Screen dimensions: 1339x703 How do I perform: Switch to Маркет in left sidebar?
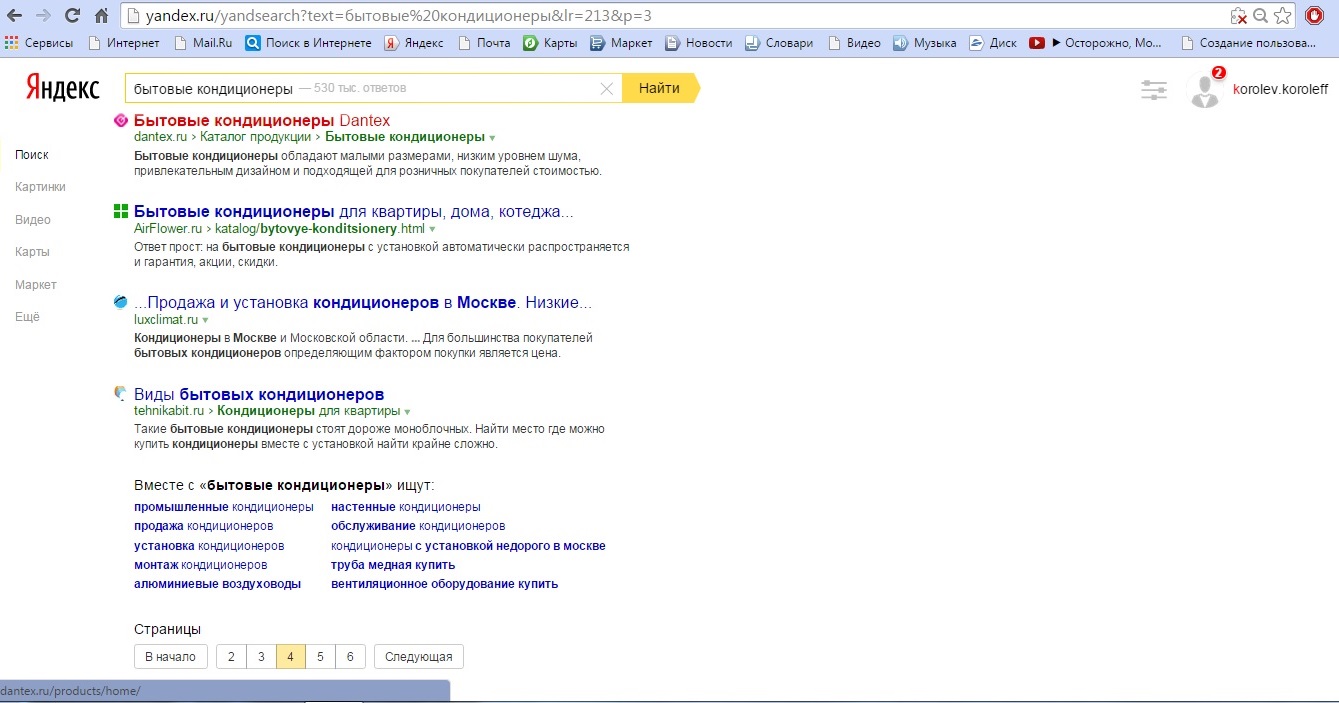coord(36,285)
